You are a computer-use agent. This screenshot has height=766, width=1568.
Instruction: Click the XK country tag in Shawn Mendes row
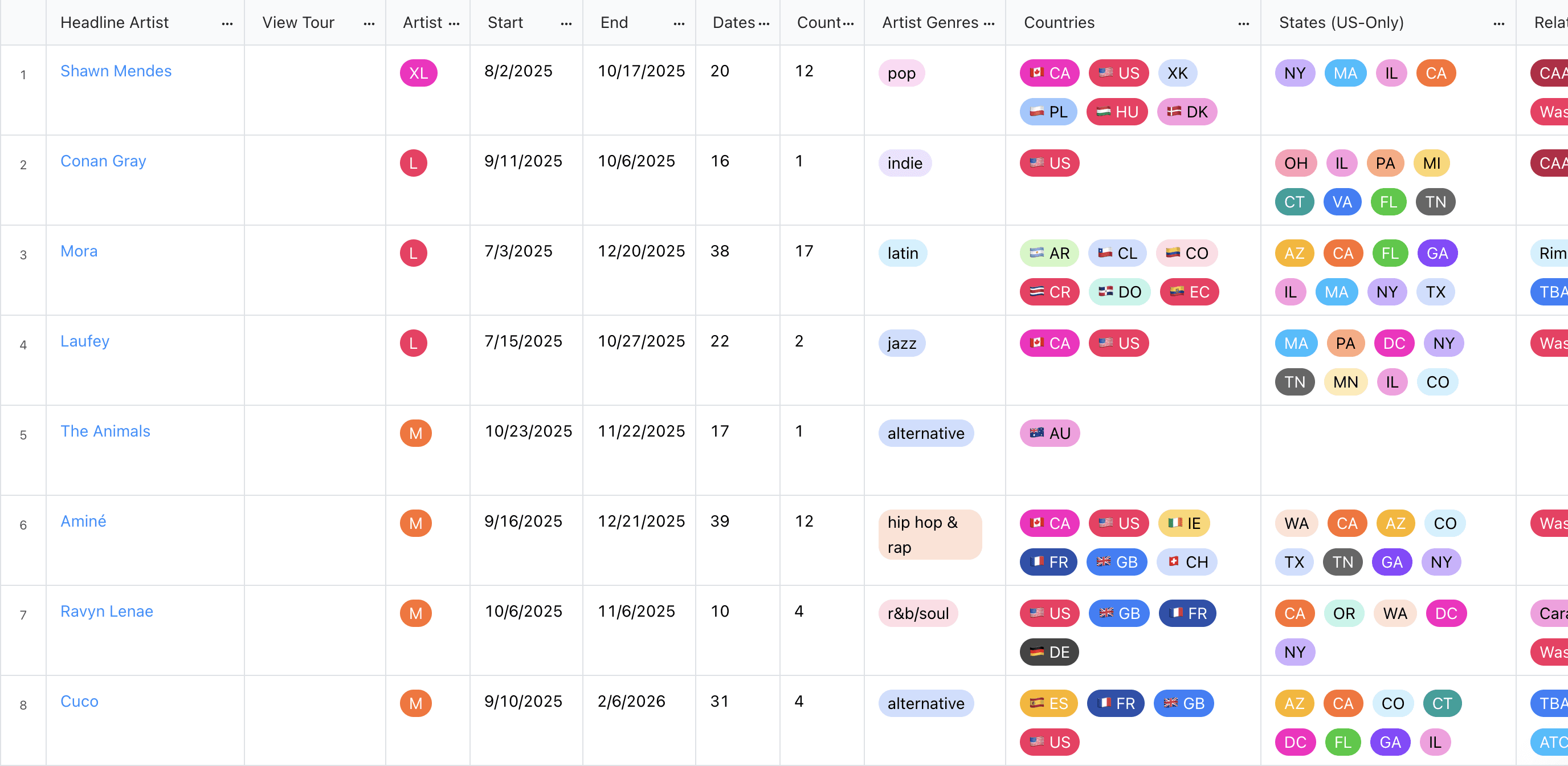[x=1177, y=73]
